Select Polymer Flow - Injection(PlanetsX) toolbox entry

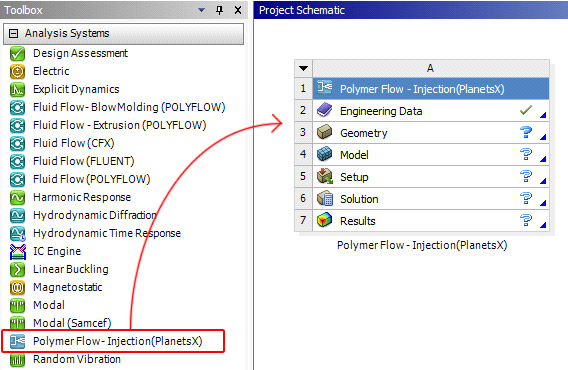tap(118, 341)
